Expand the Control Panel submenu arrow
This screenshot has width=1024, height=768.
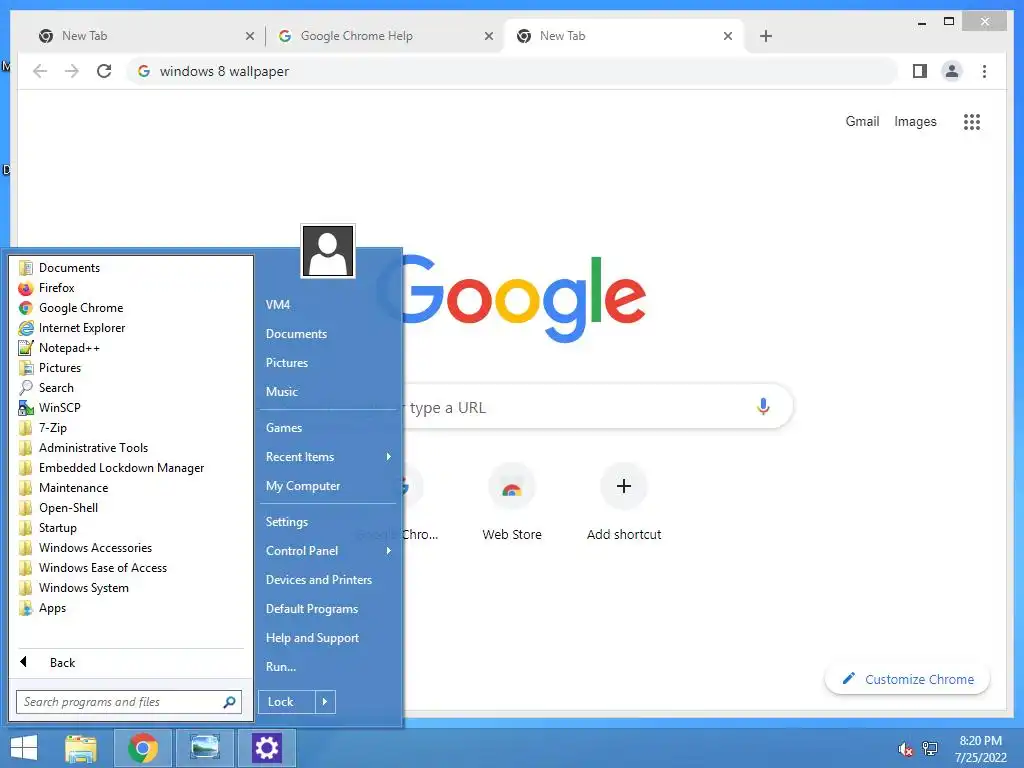pos(389,551)
